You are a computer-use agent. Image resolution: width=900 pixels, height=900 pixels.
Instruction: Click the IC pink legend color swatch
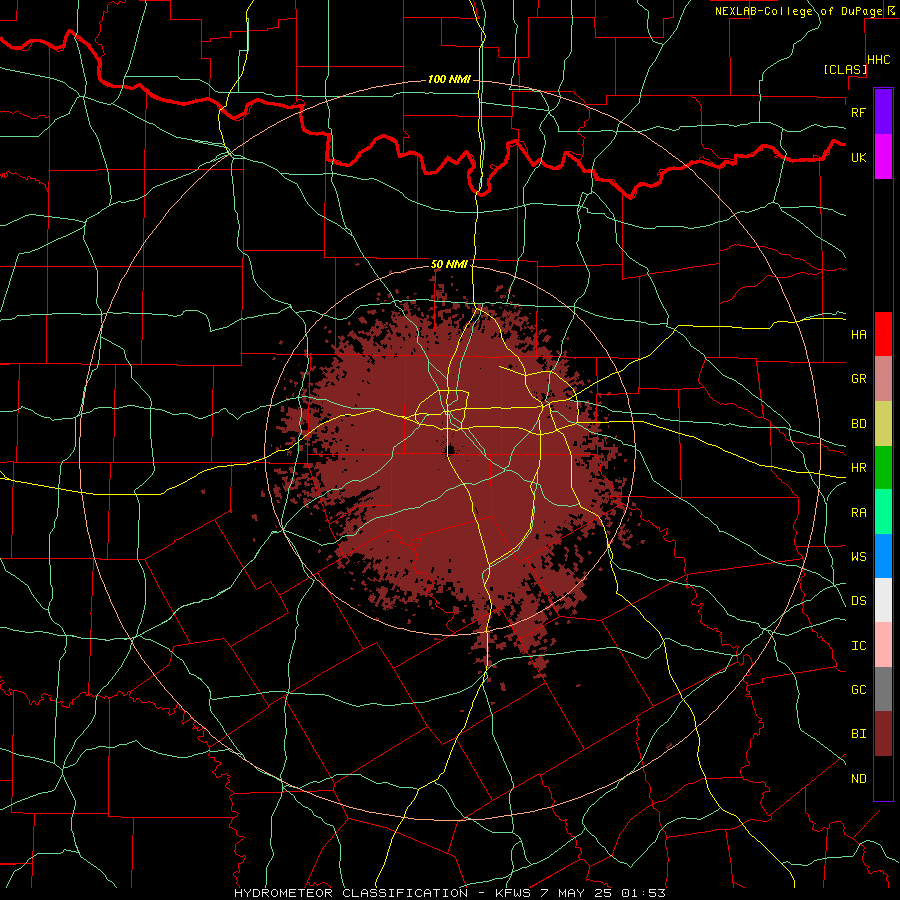click(x=883, y=645)
